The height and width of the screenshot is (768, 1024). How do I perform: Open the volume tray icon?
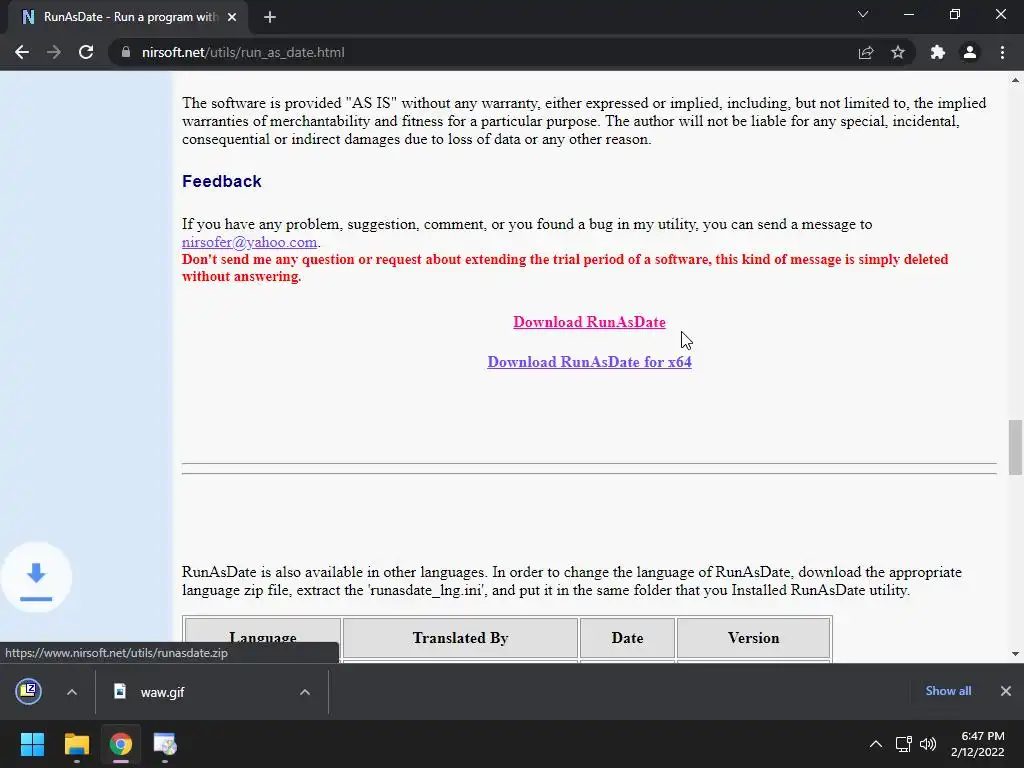[x=927, y=744]
